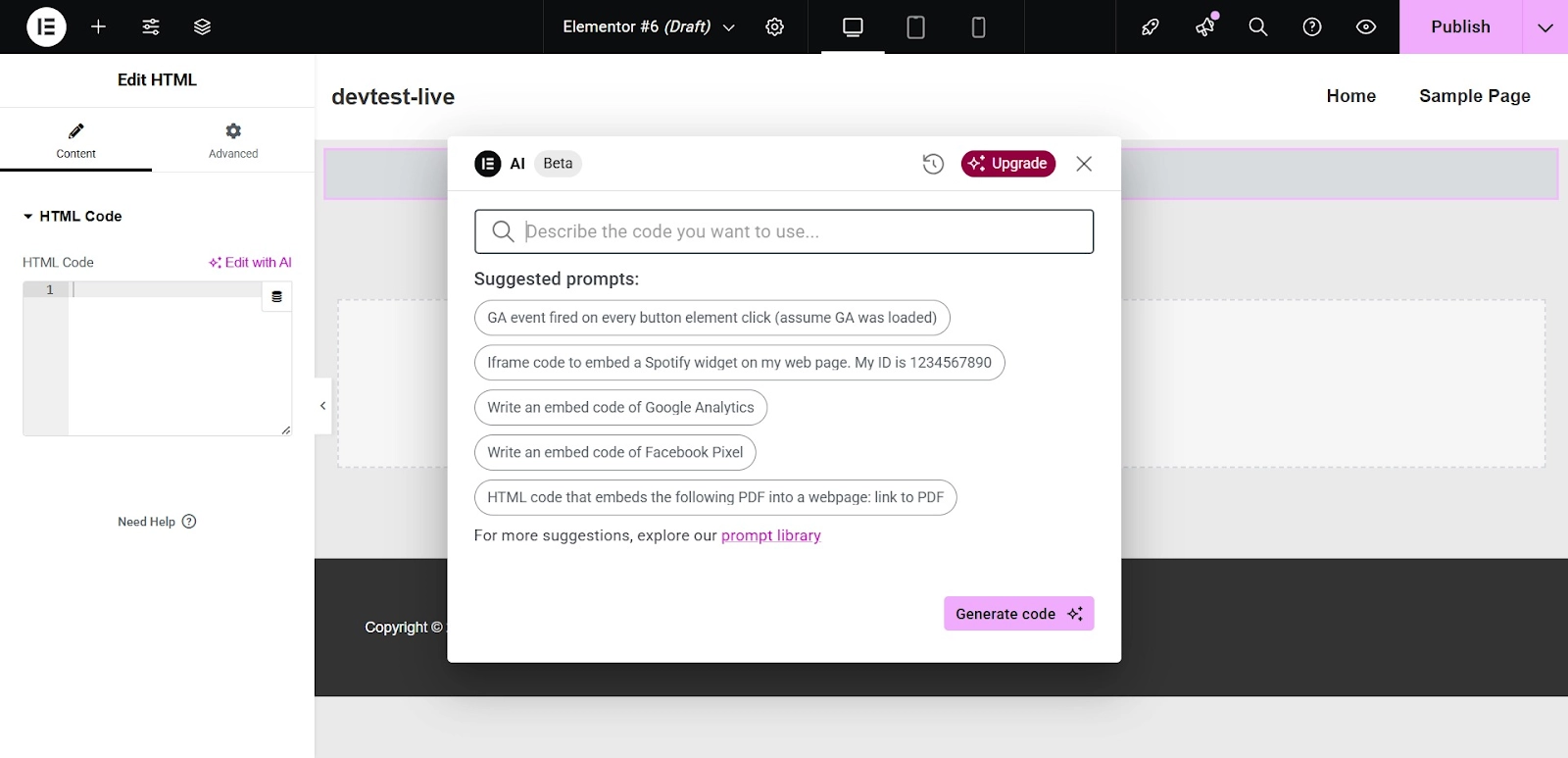
Task: Click Edit with AI link
Action: (x=250, y=262)
